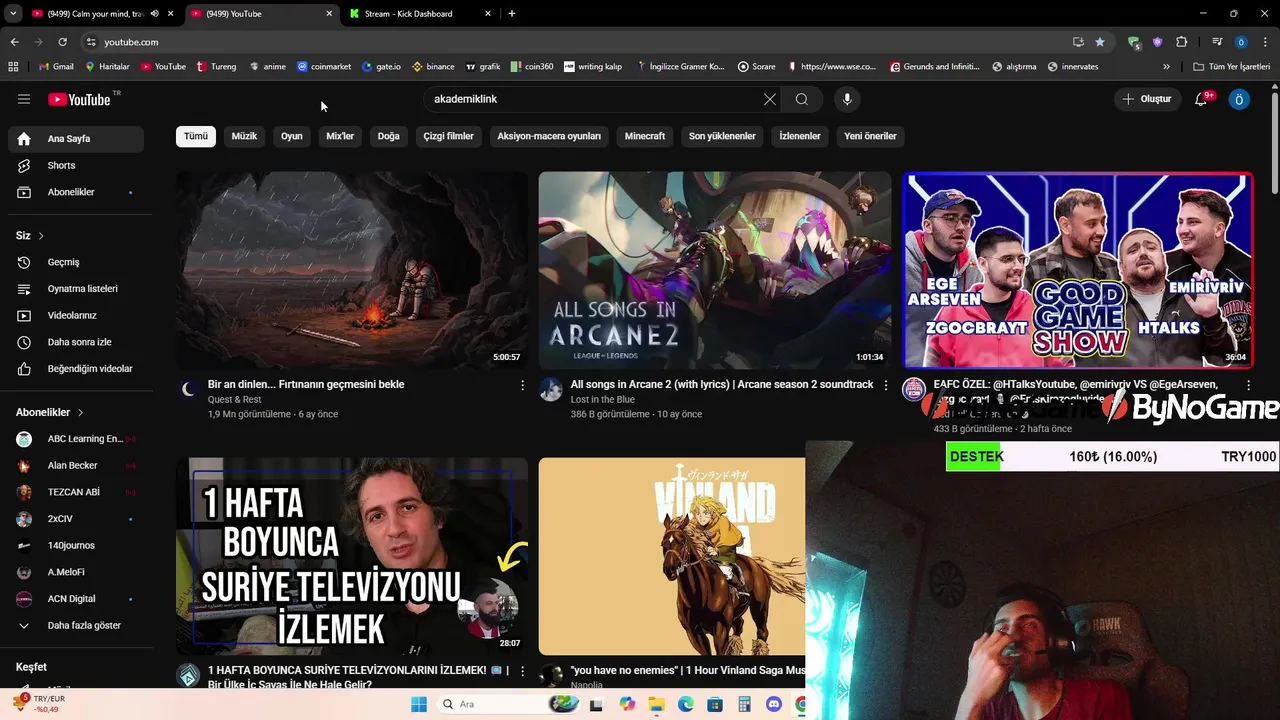
Task: Open the YouTube account avatar menu
Action: [1239, 99]
